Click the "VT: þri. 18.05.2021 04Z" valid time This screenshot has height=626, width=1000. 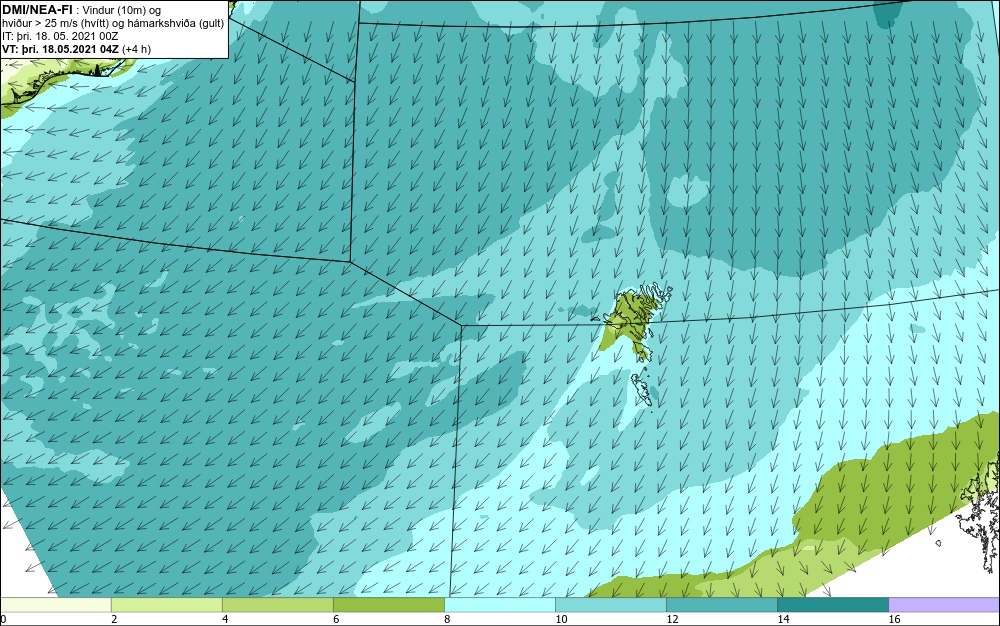pyautogui.click(x=60, y=49)
